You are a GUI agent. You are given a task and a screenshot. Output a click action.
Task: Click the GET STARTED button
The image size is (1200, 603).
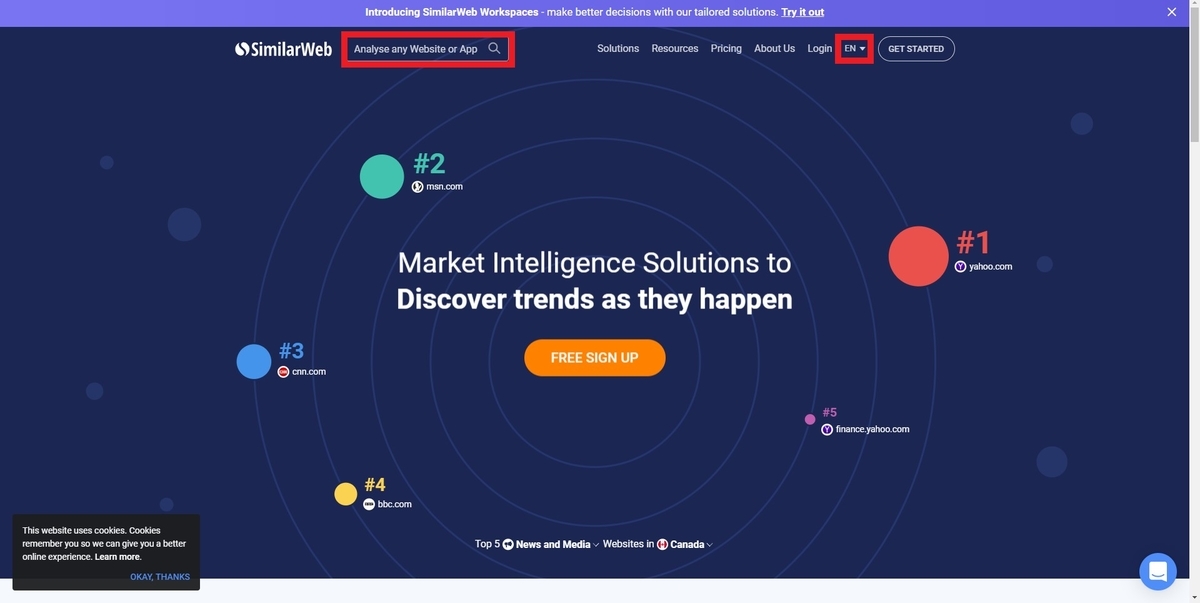click(916, 48)
